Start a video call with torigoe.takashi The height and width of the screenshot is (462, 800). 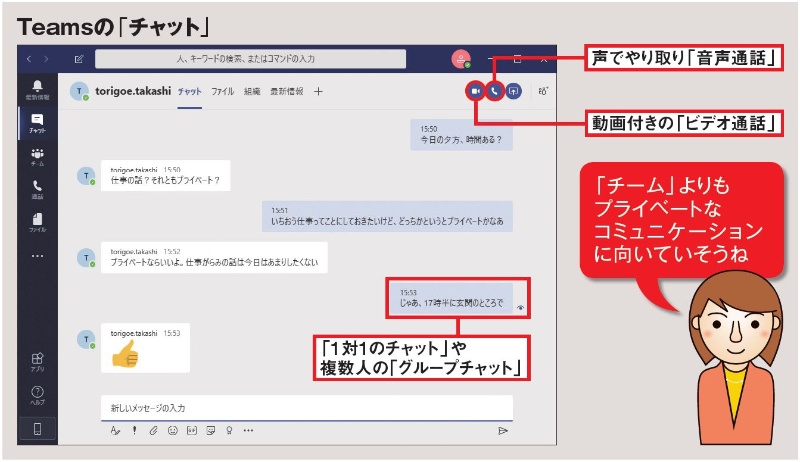(475, 91)
